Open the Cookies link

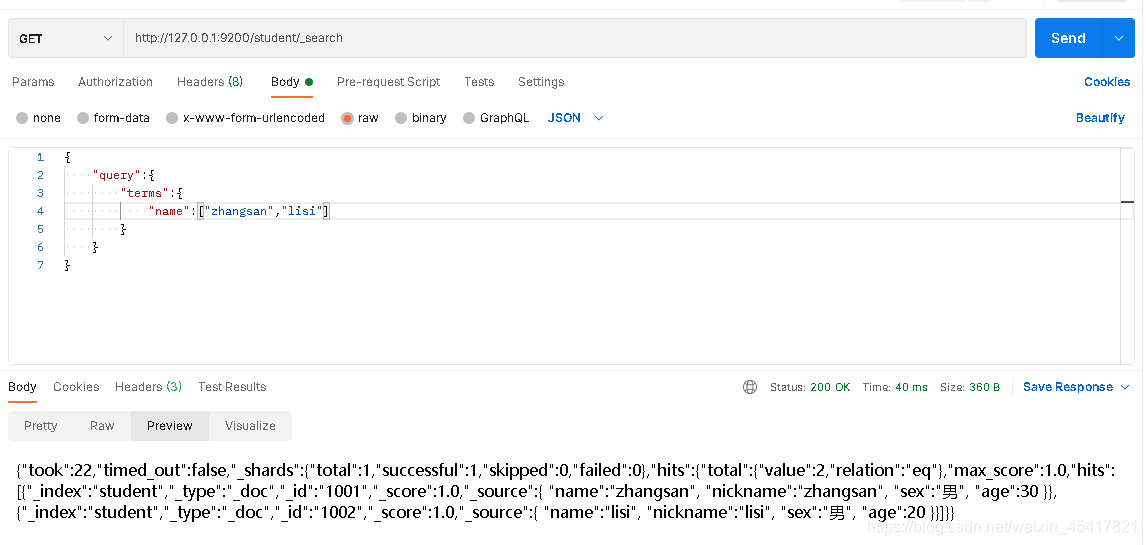[1106, 82]
